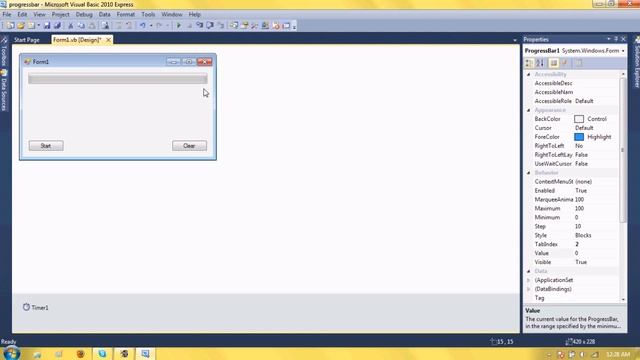Open the Data Sources side tab
Screen dimensions: 640x360
(x=4, y=90)
